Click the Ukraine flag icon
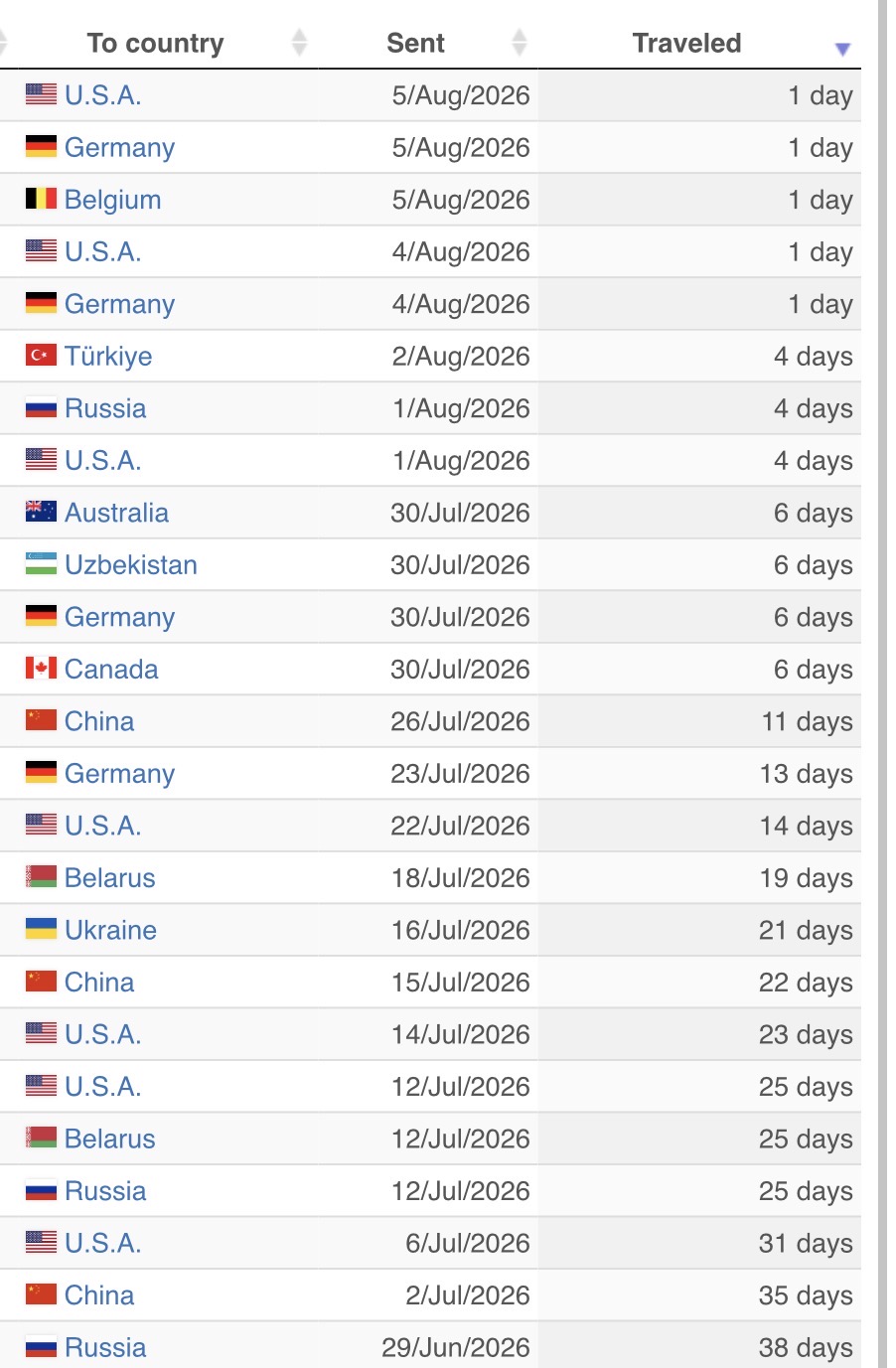896x1368 pixels. (41, 929)
